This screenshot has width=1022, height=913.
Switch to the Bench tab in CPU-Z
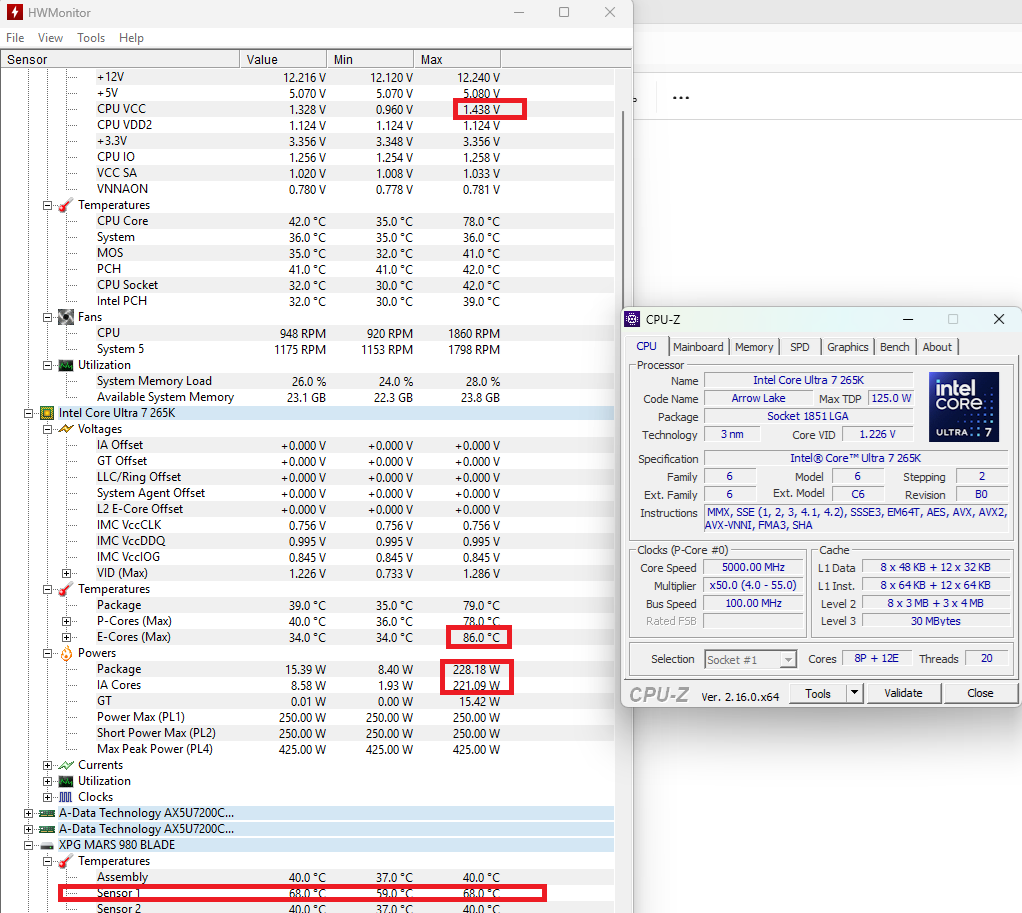point(894,347)
